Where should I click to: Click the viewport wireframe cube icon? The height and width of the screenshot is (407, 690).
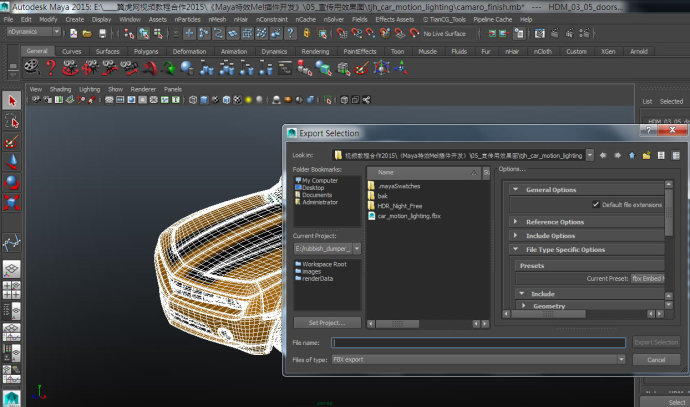coord(193,100)
